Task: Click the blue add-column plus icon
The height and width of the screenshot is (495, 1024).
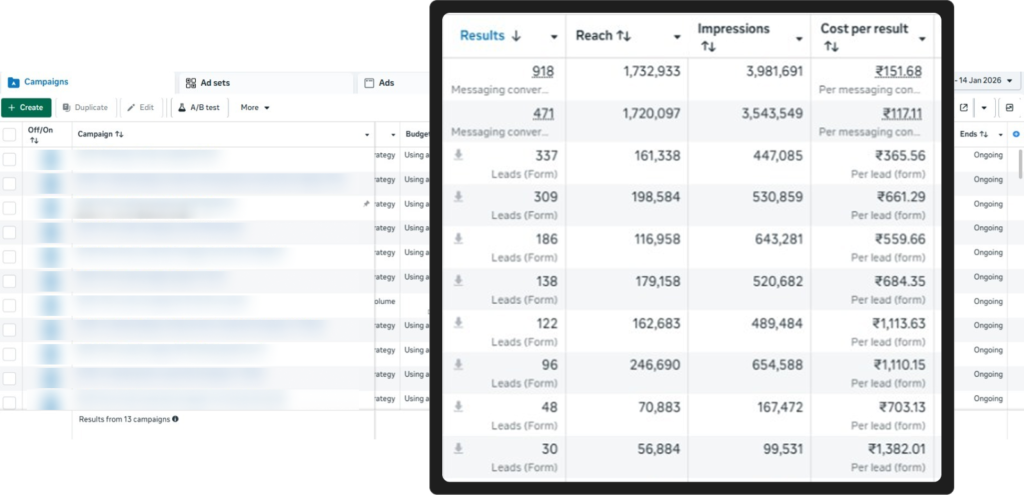Action: point(1016,134)
